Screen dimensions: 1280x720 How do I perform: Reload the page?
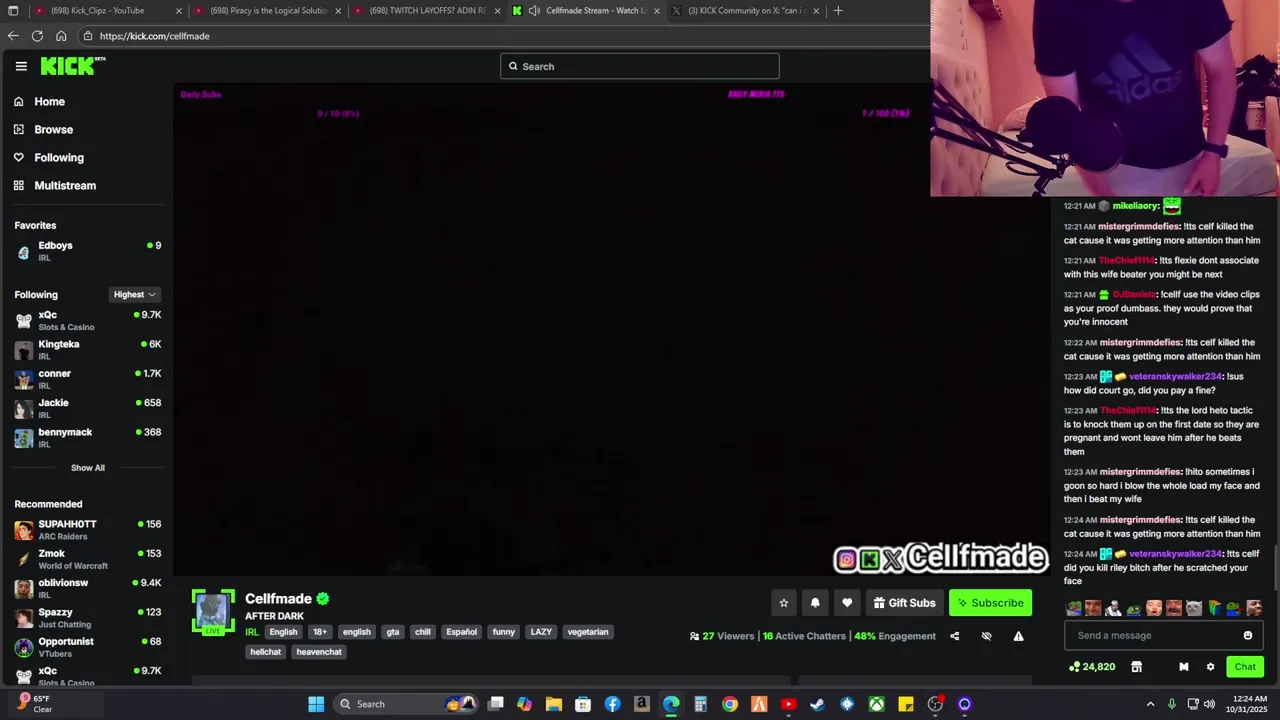[37, 36]
